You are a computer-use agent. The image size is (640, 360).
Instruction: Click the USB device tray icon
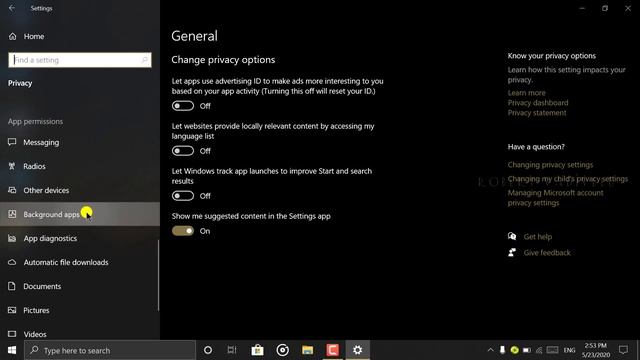502,350
